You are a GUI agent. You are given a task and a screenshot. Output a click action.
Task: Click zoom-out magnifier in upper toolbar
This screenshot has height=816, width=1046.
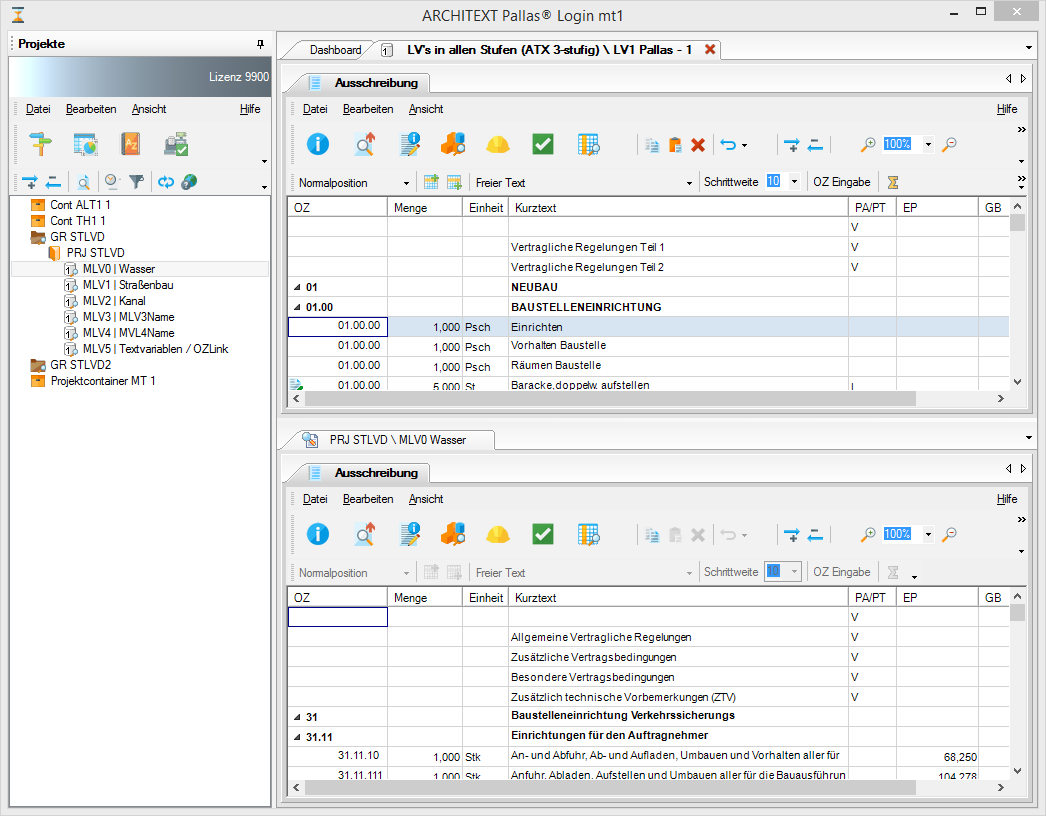point(949,144)
